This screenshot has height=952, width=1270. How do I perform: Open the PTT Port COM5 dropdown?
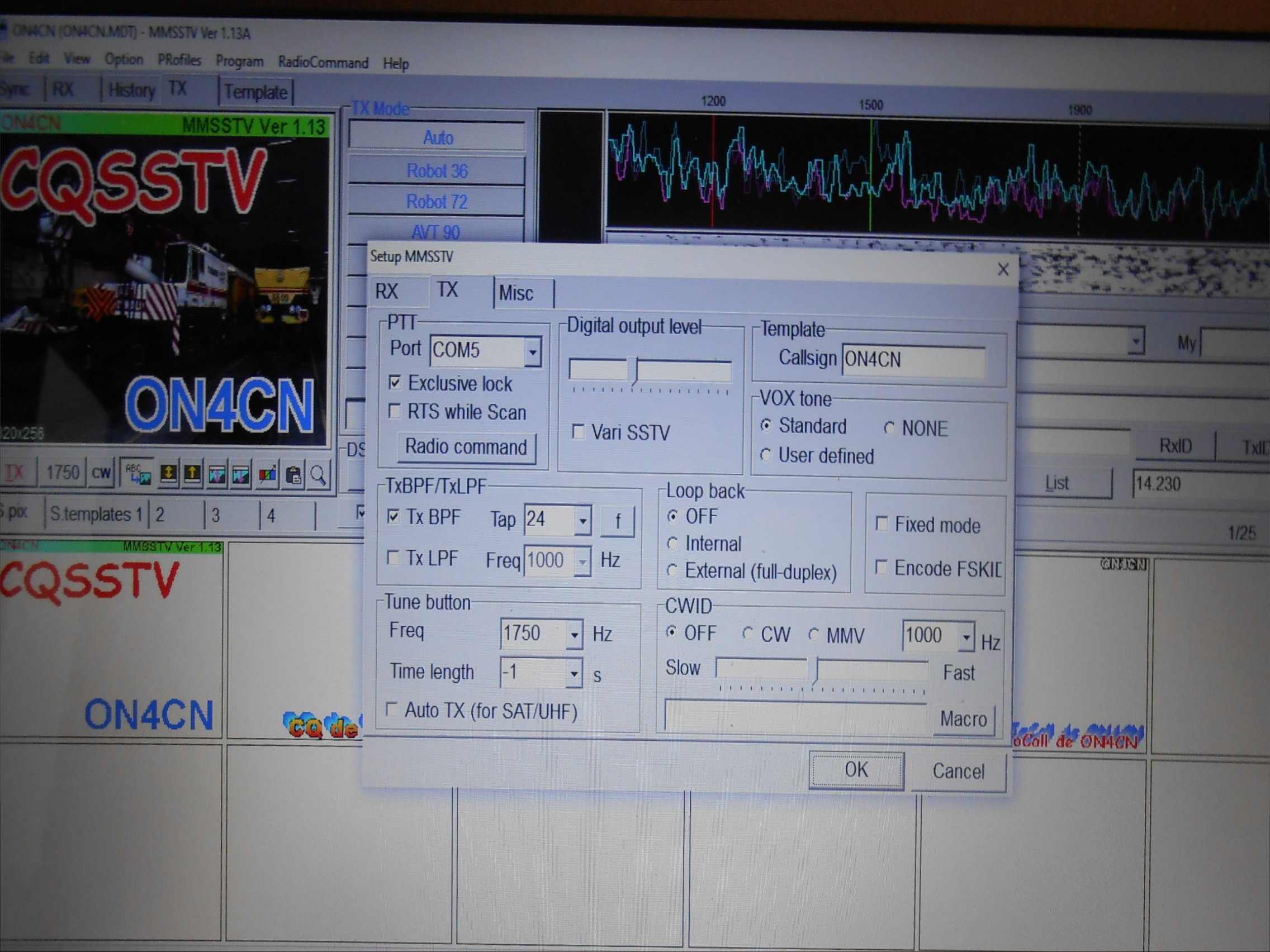(533, 351)
